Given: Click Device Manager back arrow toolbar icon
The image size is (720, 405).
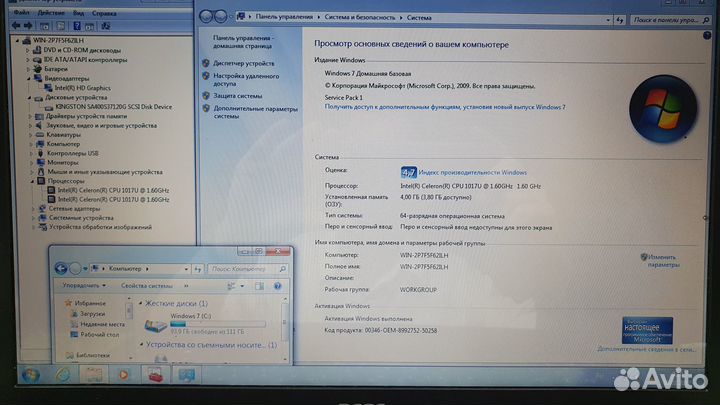Looking at the screenshot, I should 16,25.
